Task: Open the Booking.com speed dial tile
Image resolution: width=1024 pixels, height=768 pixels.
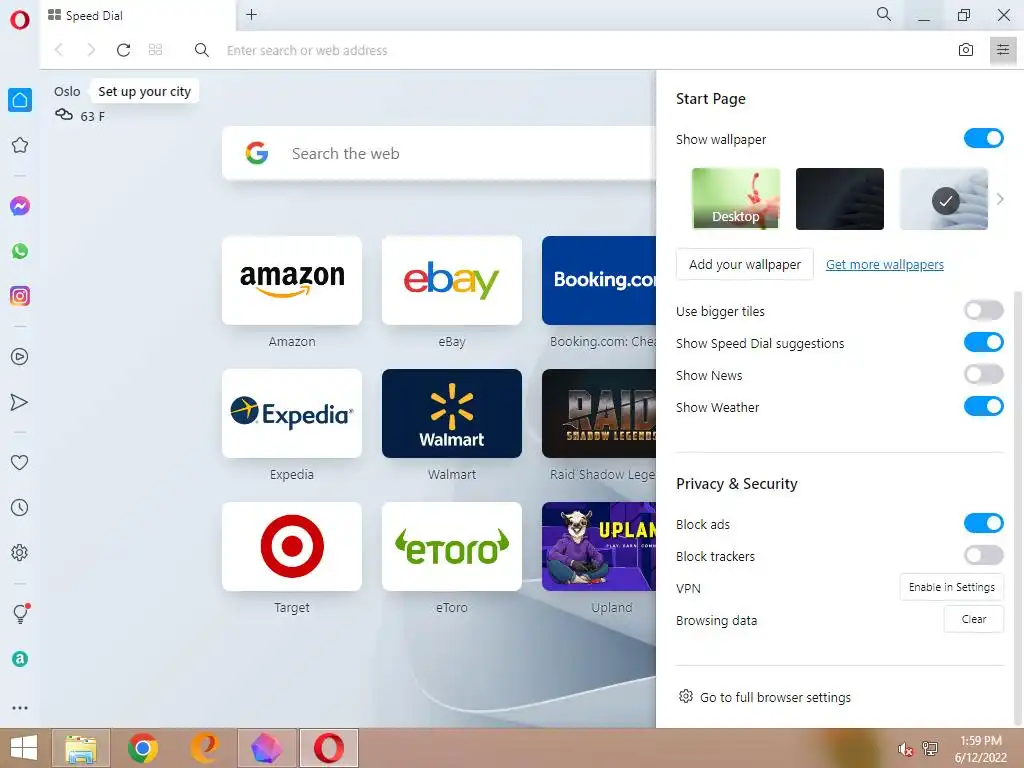Action: (x=599, y=280)
